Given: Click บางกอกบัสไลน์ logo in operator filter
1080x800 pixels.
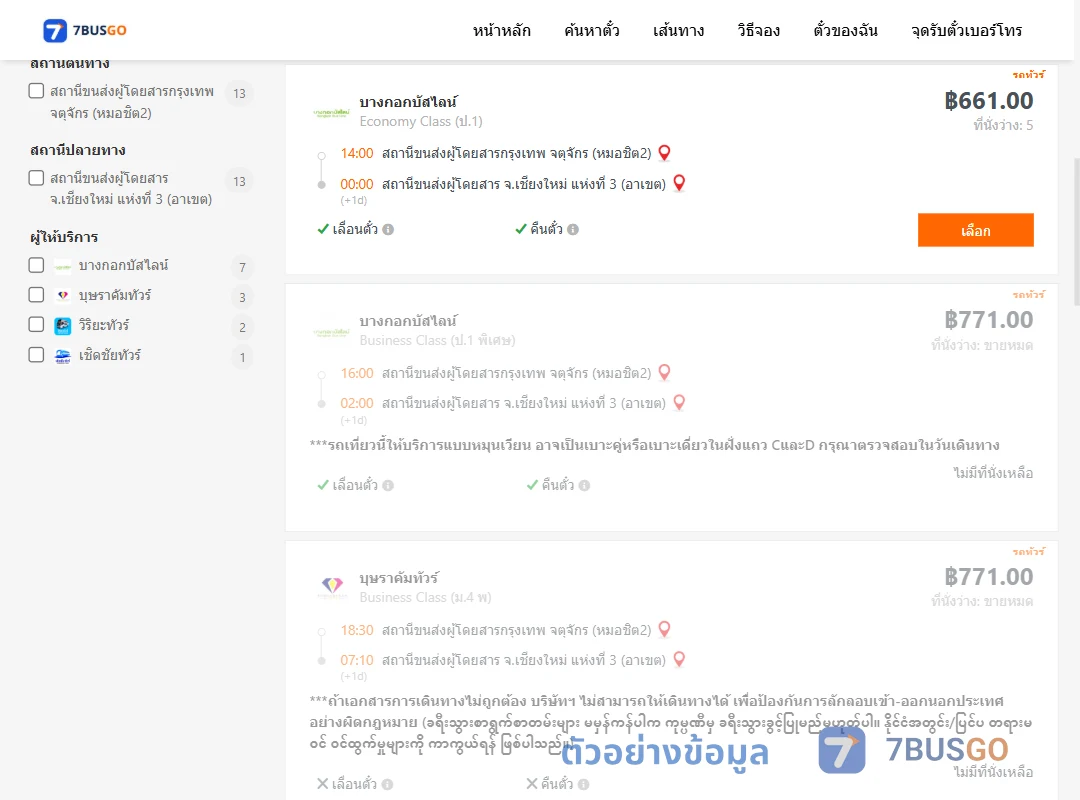Looking at the screenshot, I should pyautogui.click(x=63, y=266).
